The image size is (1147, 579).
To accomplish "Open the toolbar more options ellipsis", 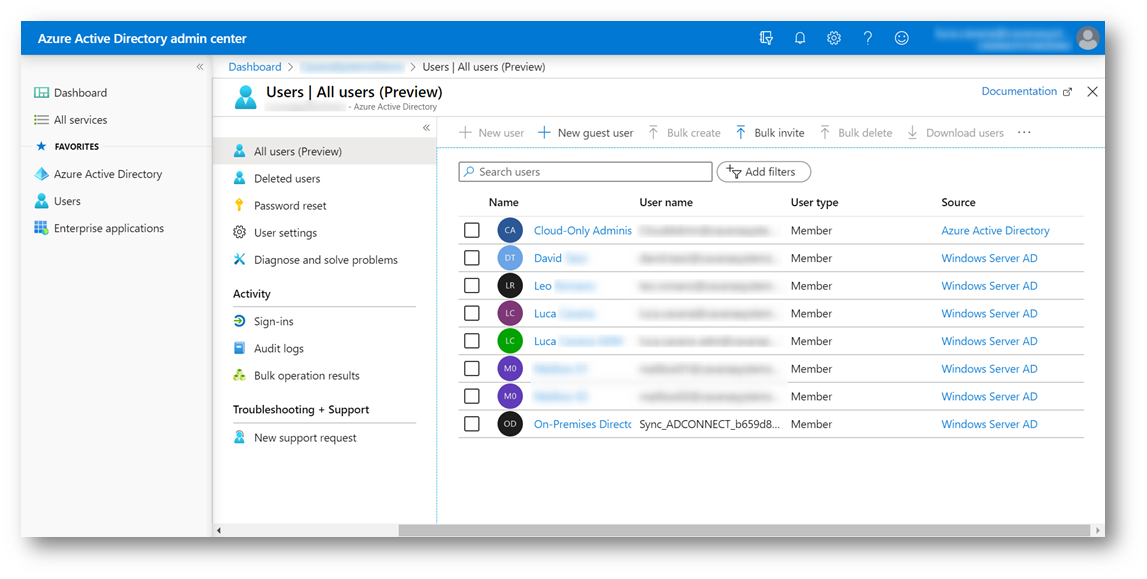I will click(x=1024, y=132).
